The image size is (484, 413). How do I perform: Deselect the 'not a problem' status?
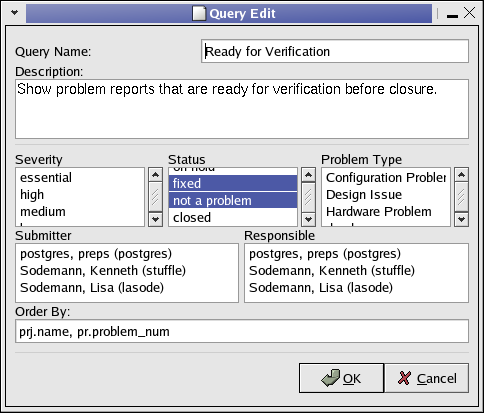coord(233,200)
